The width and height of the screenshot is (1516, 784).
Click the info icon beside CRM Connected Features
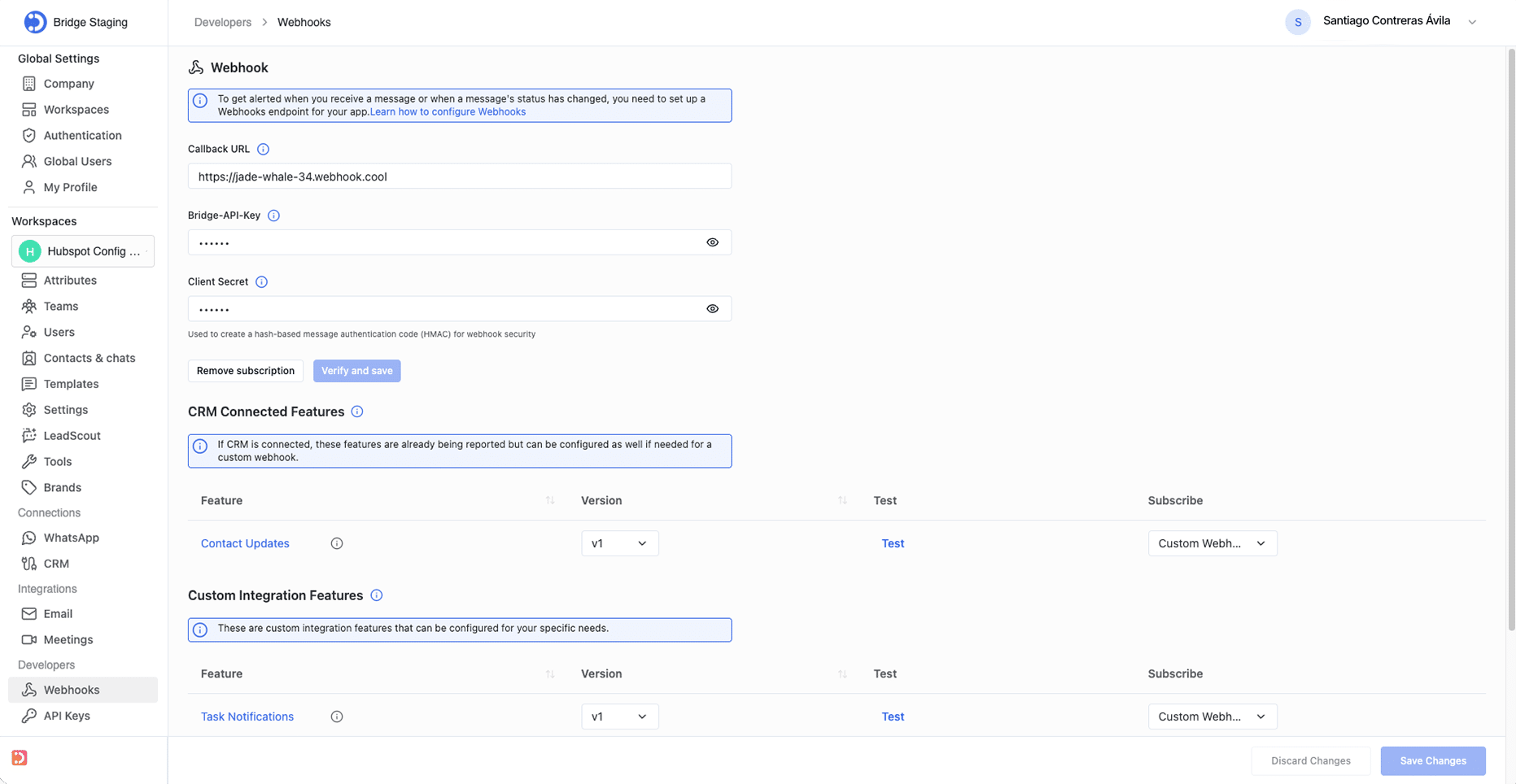357,412
